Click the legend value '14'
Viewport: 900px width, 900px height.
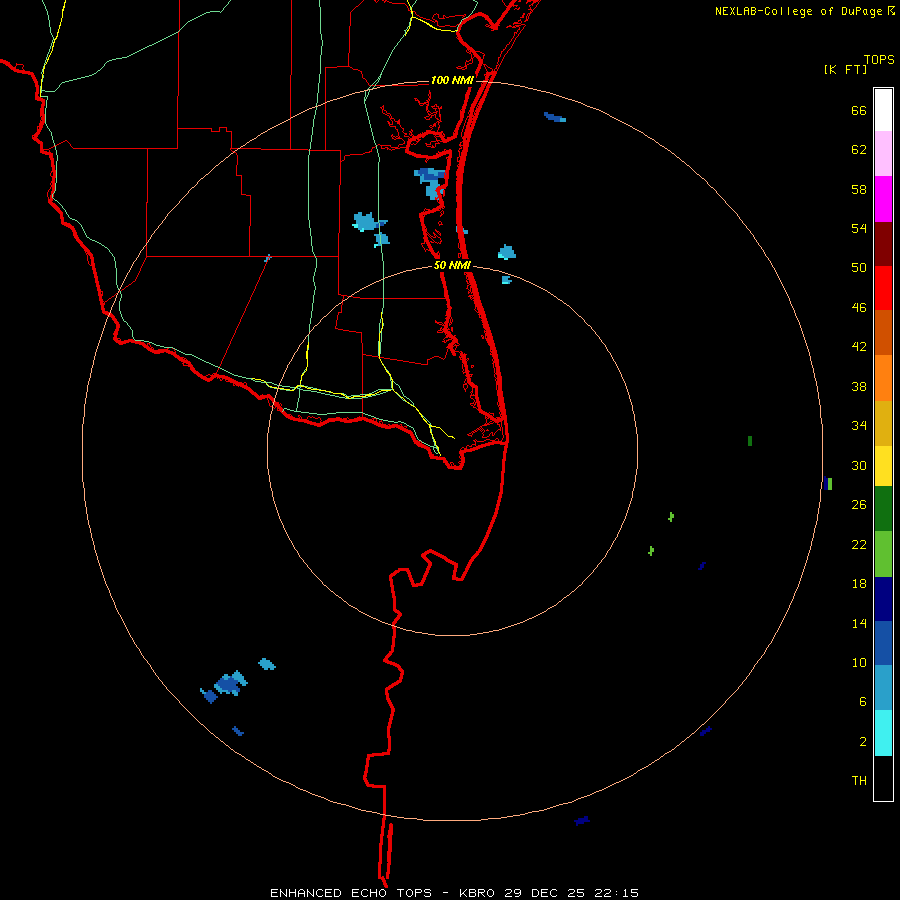tap(859, 623)
